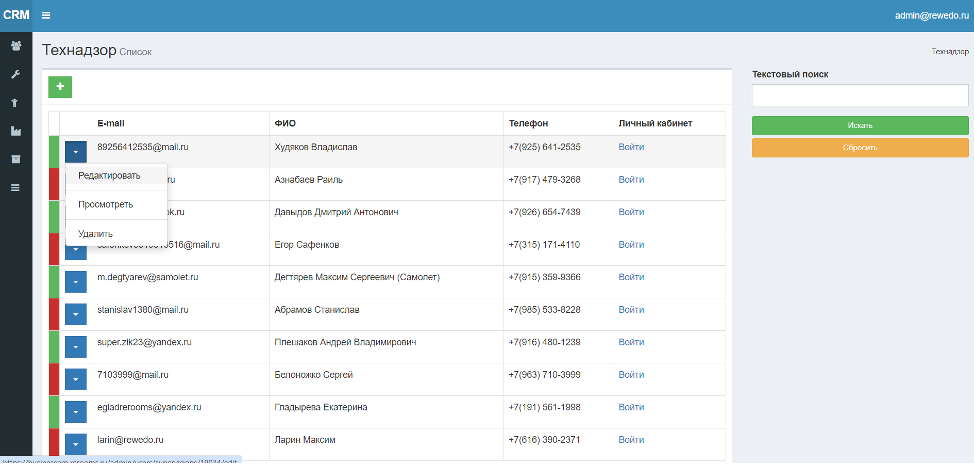Viewport: 974px width, 464px height.
Task: Open the standing person section in sidebar
Action: click(x=16, y=103)
